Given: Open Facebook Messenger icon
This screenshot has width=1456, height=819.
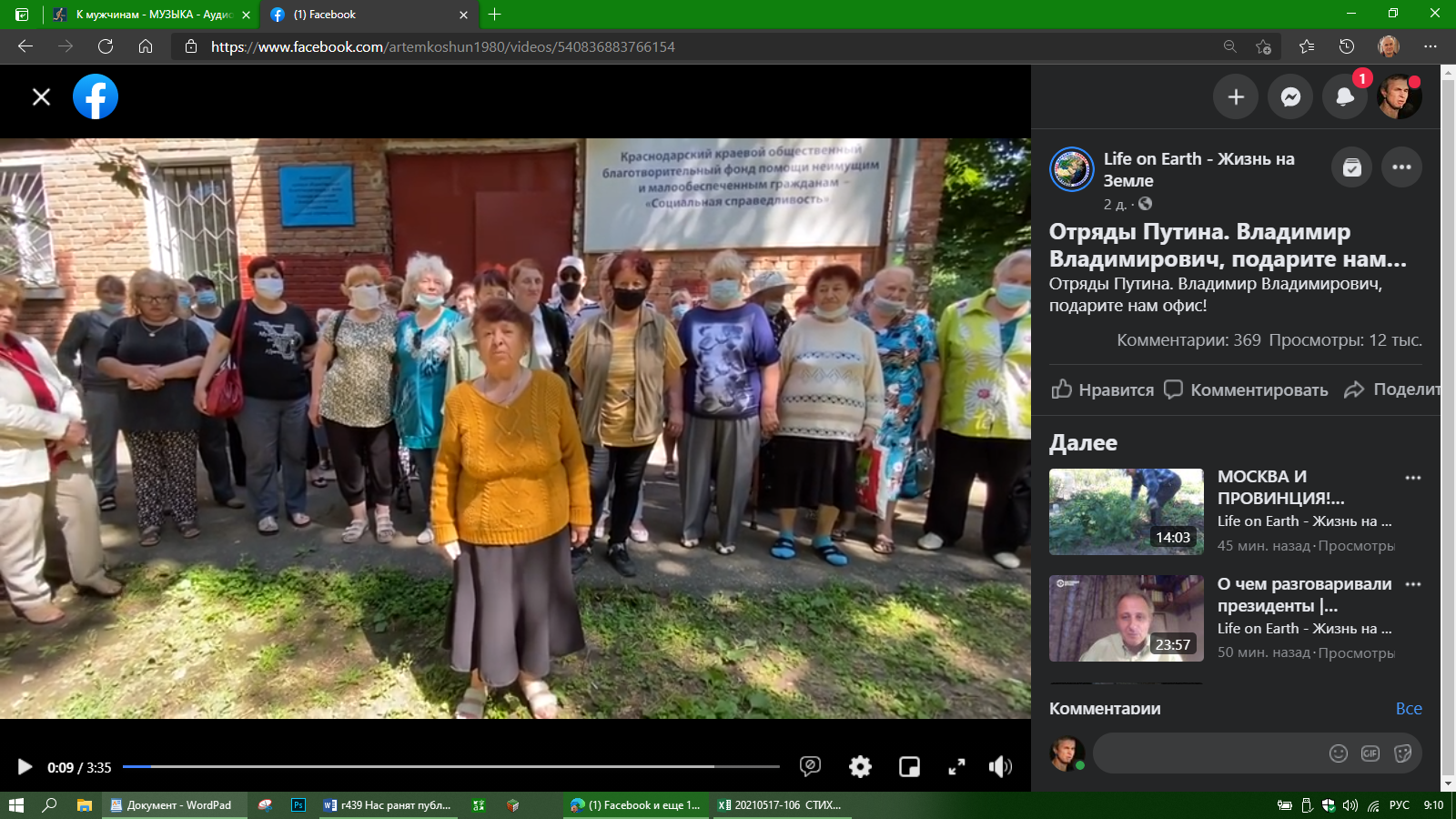Looking at the screenshot, I should click(x=1290, y=97).
